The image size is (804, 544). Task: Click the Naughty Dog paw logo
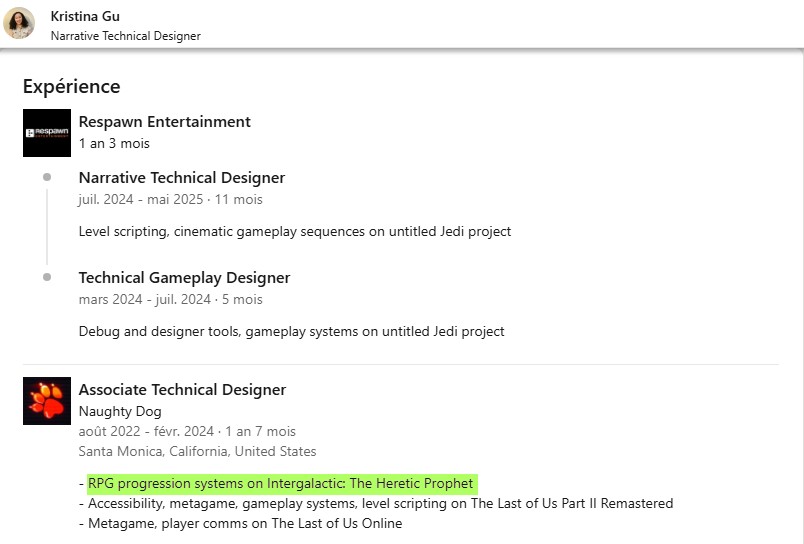point(47,401)
